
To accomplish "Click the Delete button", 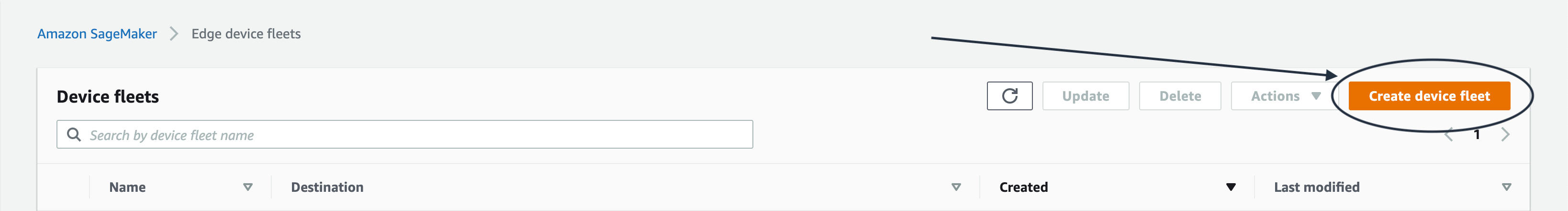I will tap(1179, 96).
